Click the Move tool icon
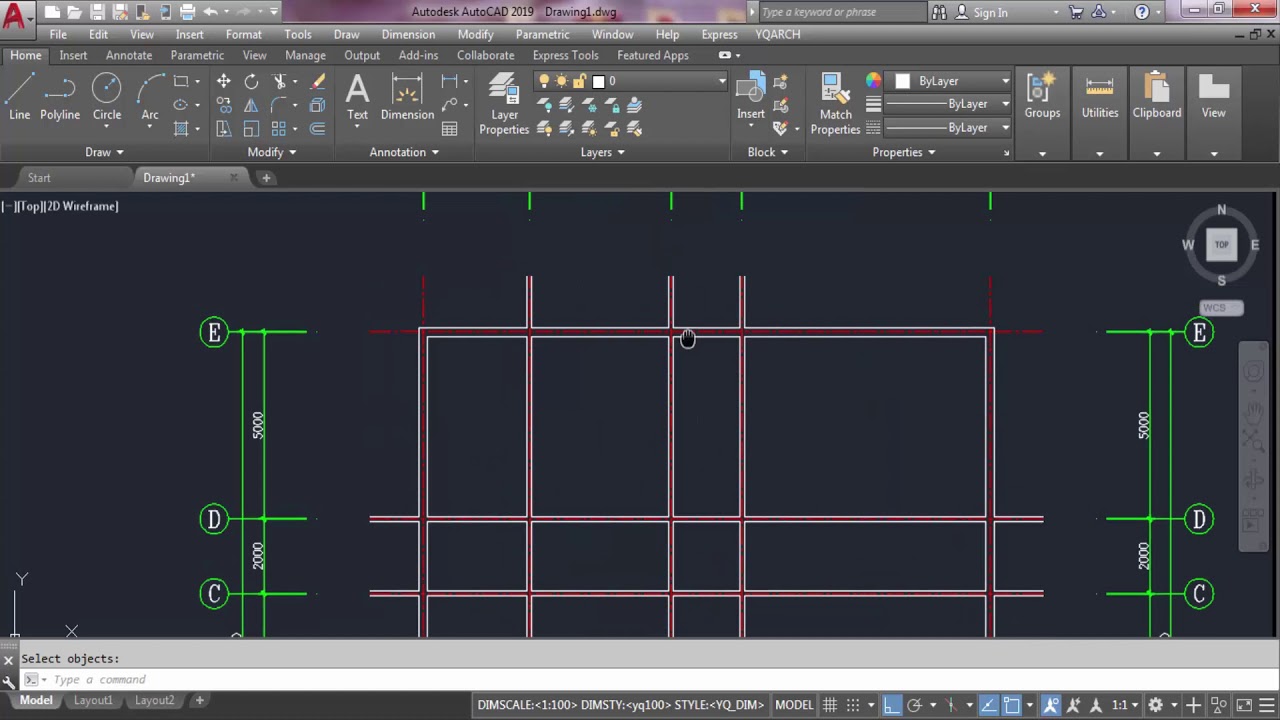This screenshot has height=720, width=1280. point(224,82)
